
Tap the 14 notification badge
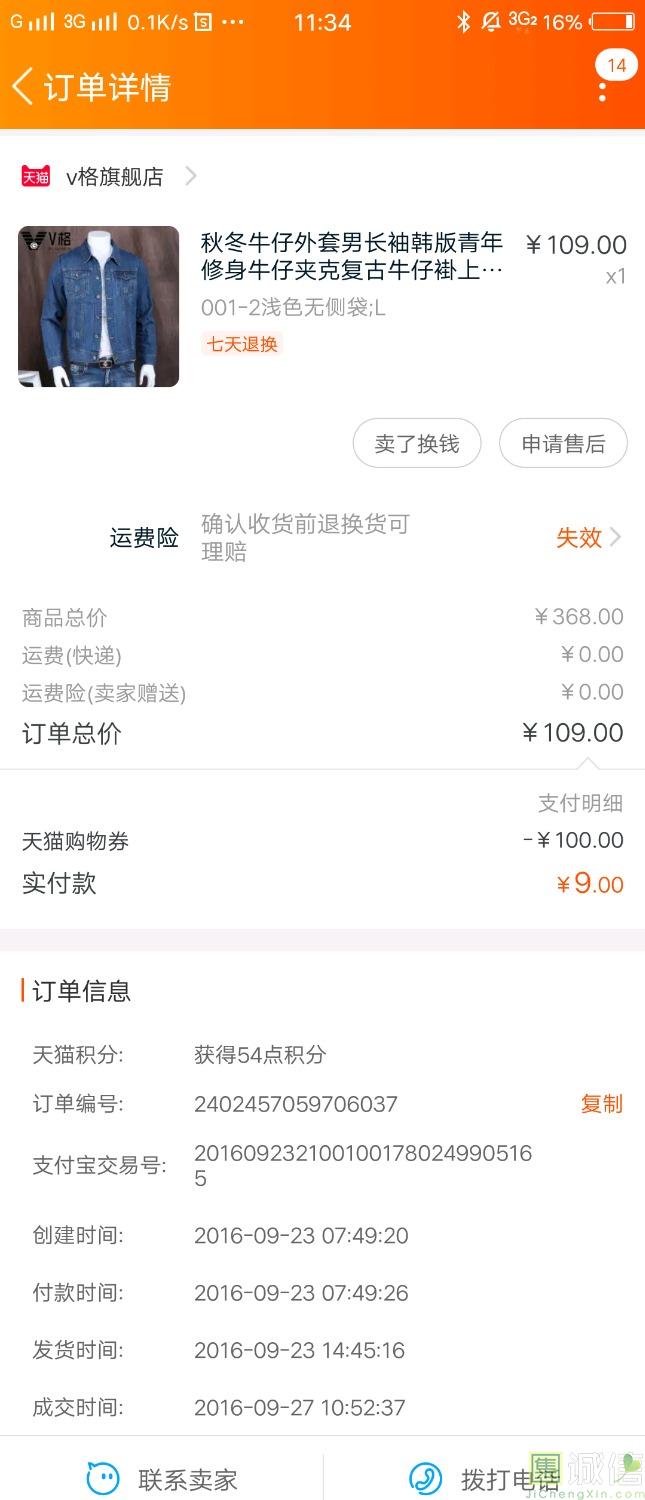click(x=616, y=66)
